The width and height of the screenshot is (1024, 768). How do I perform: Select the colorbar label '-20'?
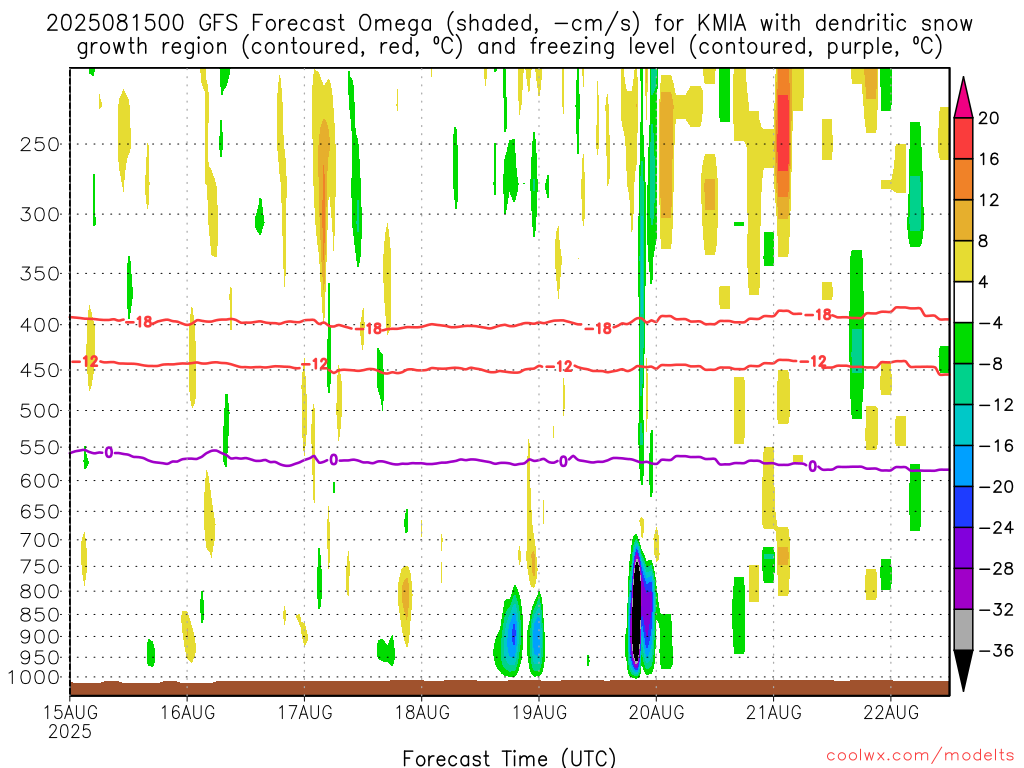pos(996,487)
